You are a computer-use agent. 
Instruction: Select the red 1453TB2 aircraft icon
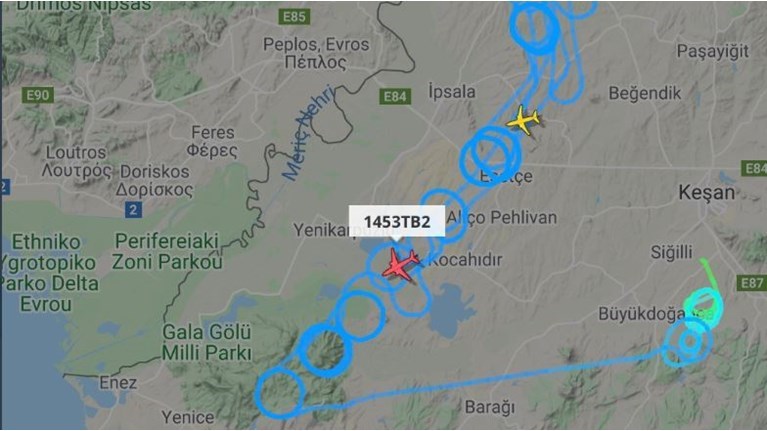point(400,265)
